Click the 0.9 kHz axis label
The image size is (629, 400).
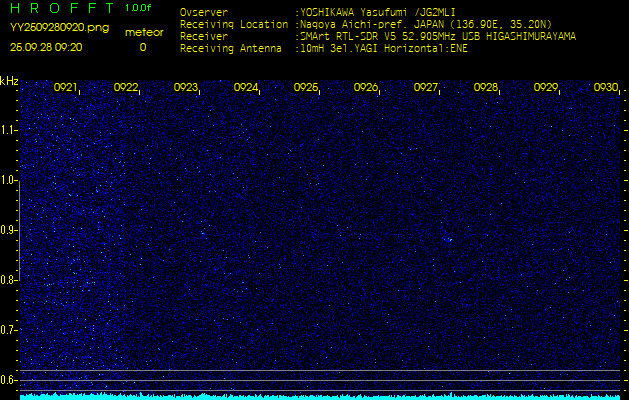[x=8, y=230]
